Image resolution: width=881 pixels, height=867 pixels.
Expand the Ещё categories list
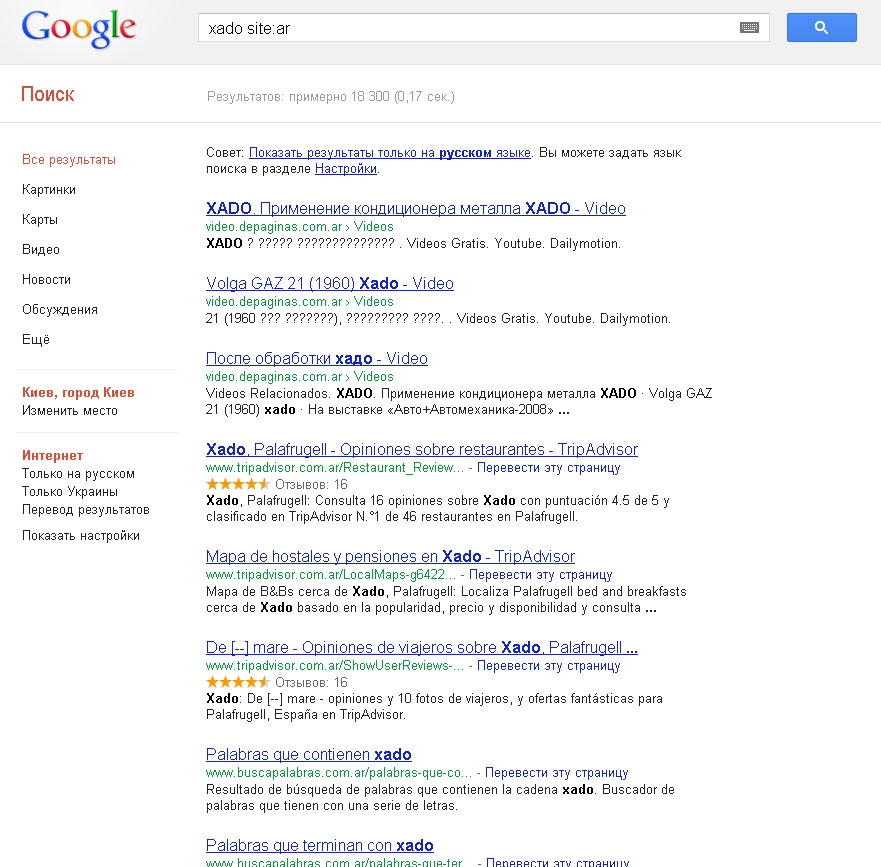[36, 339]
